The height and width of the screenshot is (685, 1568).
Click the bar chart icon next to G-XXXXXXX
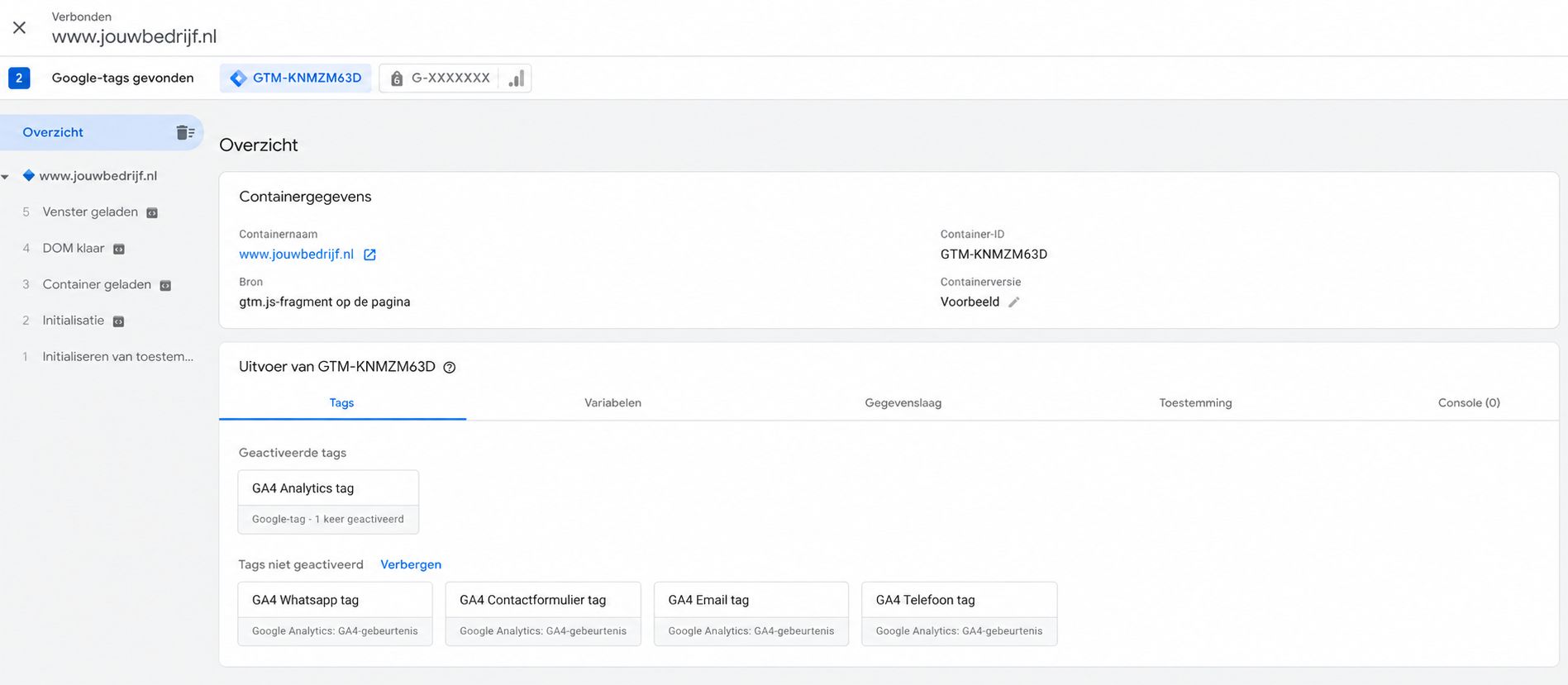(516, 78)
